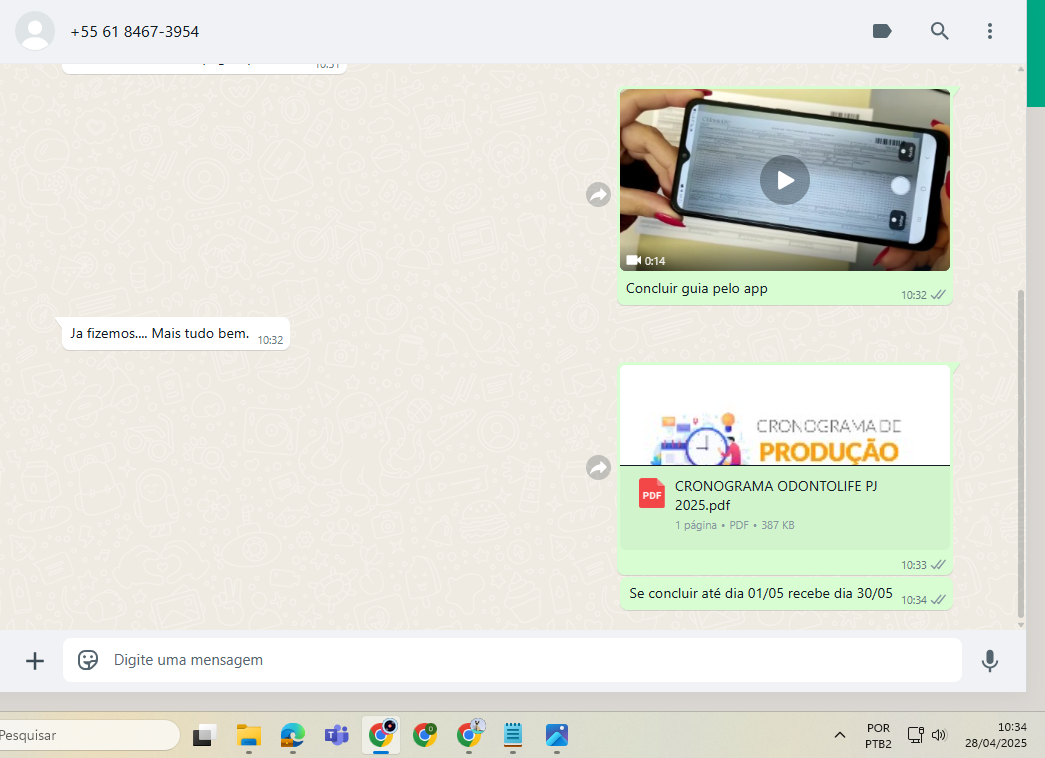Start recording a voice message

989,660
